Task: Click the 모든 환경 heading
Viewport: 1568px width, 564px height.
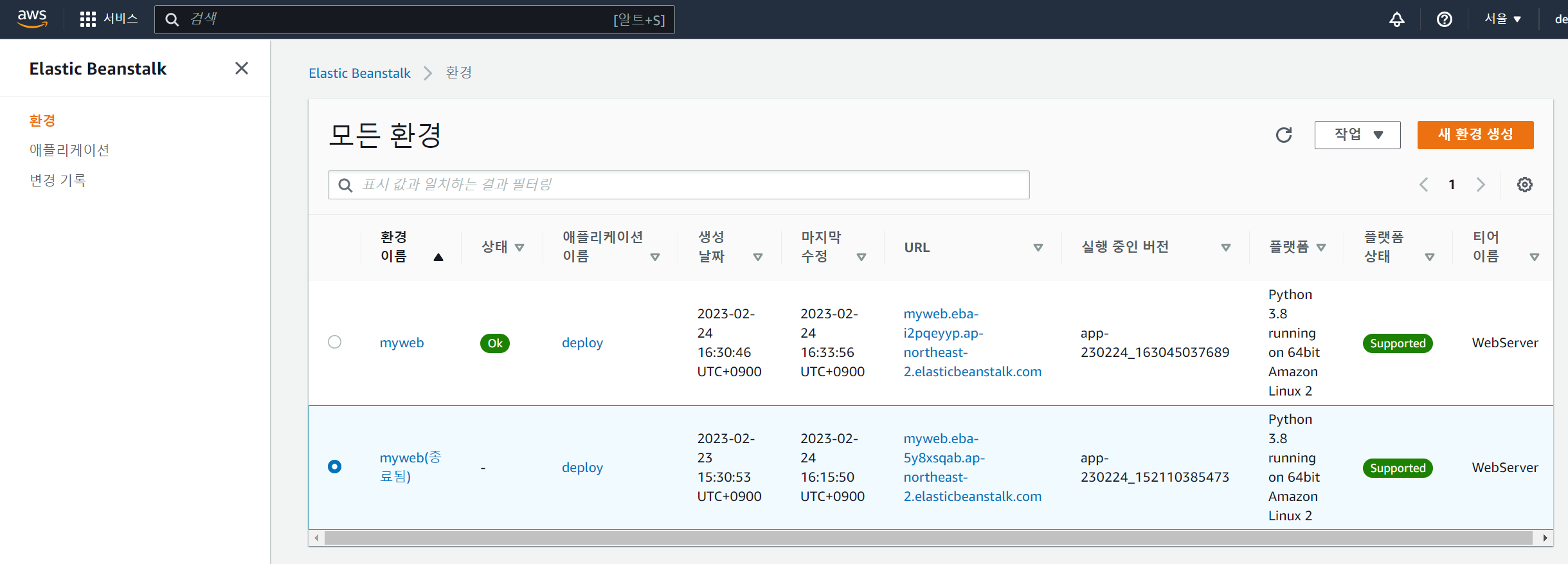Action: [385, 135]
